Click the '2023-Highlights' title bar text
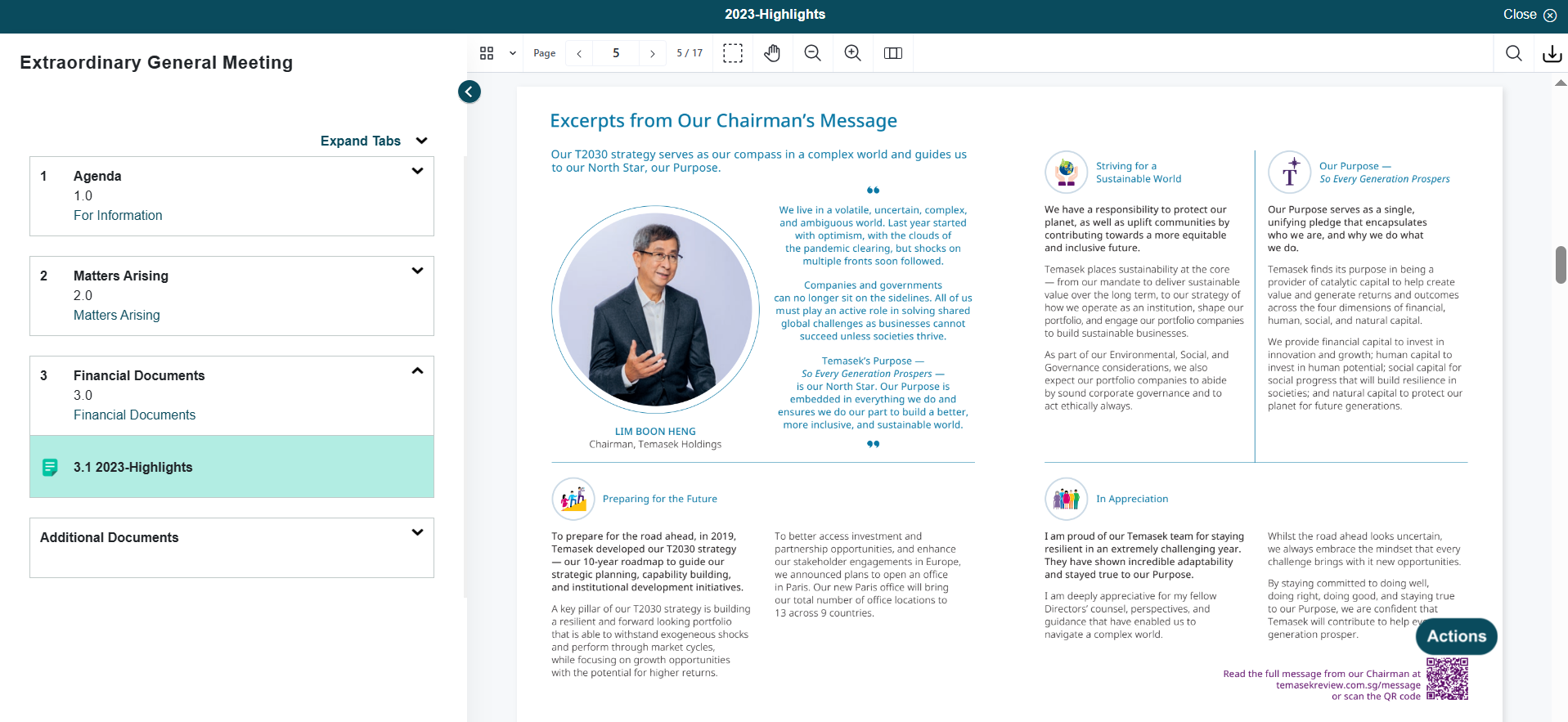The image size is (1568, 722). [775, 14]
